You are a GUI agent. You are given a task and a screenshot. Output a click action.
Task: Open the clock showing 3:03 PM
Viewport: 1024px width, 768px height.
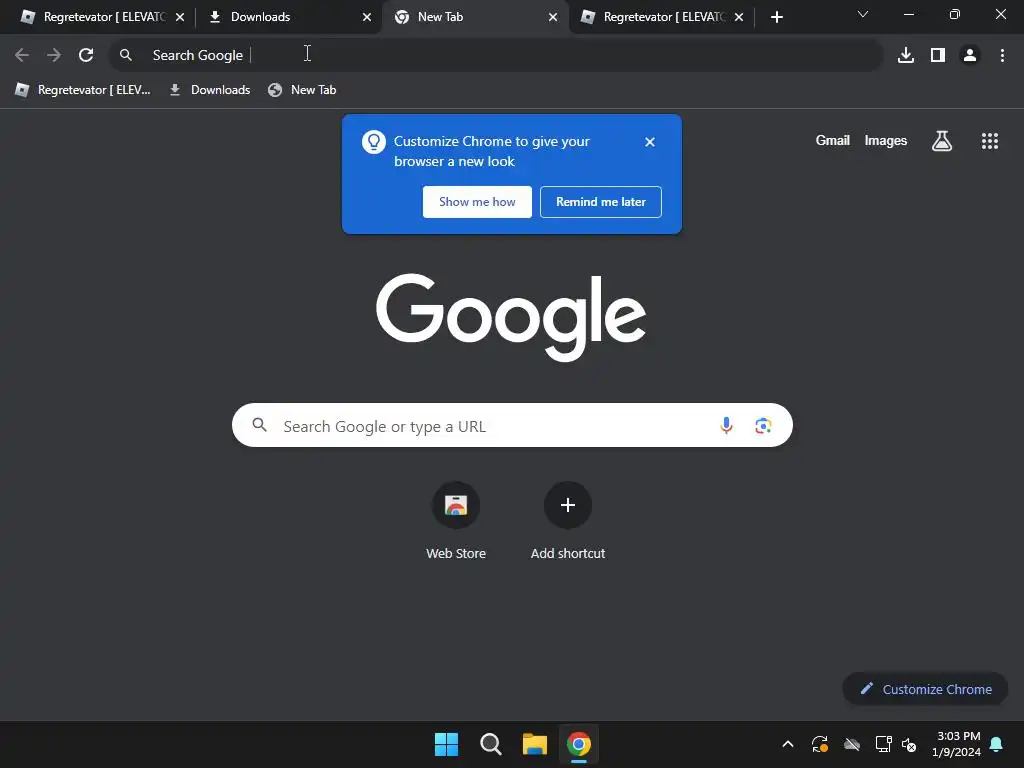(957, 744)
